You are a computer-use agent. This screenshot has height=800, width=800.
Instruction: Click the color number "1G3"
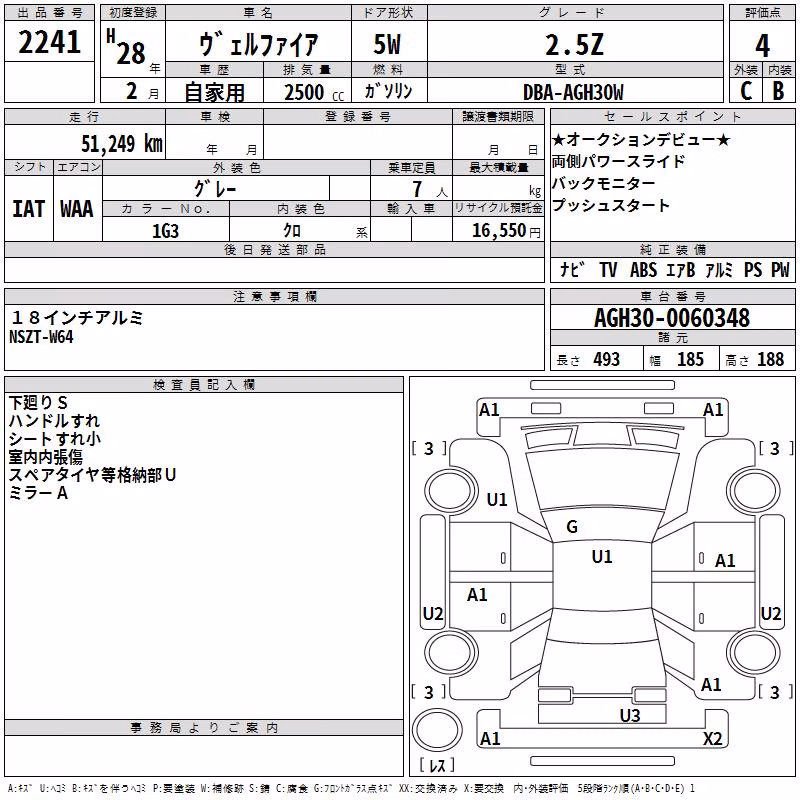(165, 231)
